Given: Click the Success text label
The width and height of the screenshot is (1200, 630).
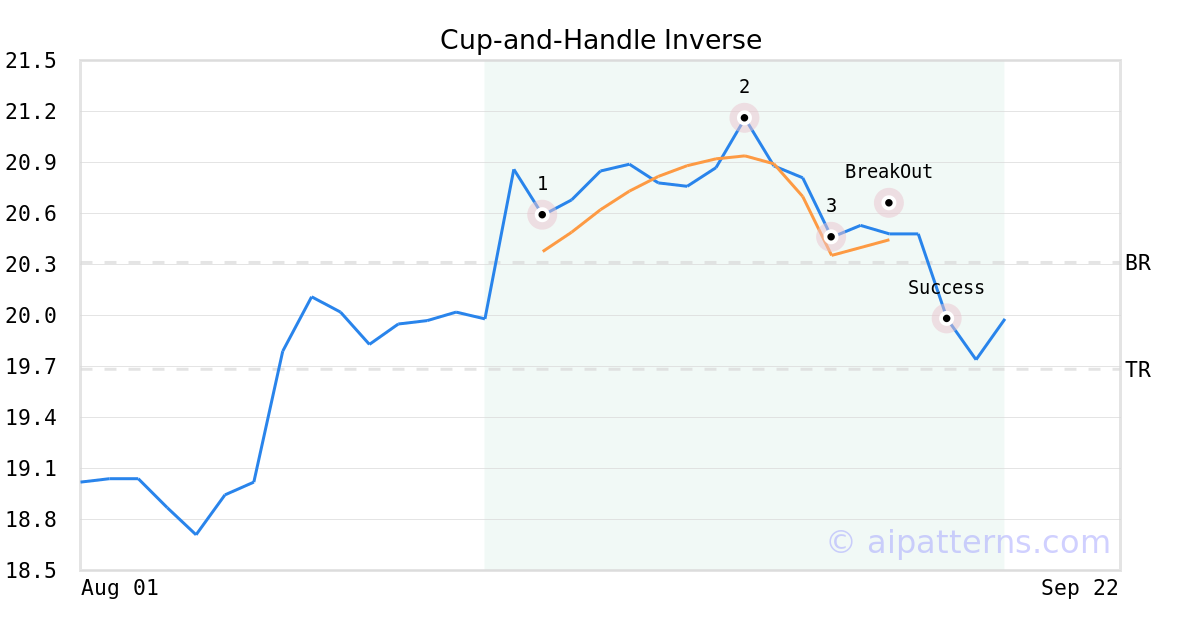Looking at the screenshot, I should pyautogui.click(x=946, y=288).
